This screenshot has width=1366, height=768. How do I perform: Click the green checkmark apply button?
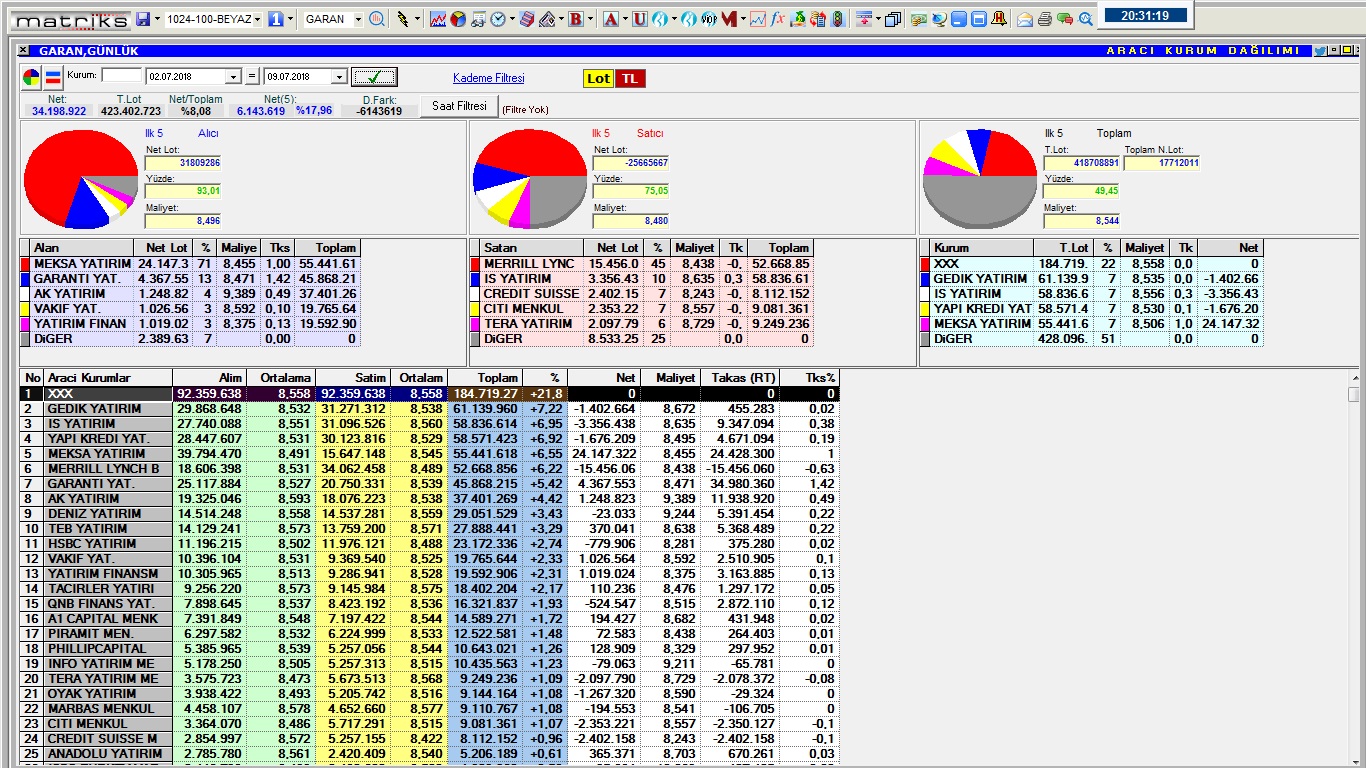374,77
